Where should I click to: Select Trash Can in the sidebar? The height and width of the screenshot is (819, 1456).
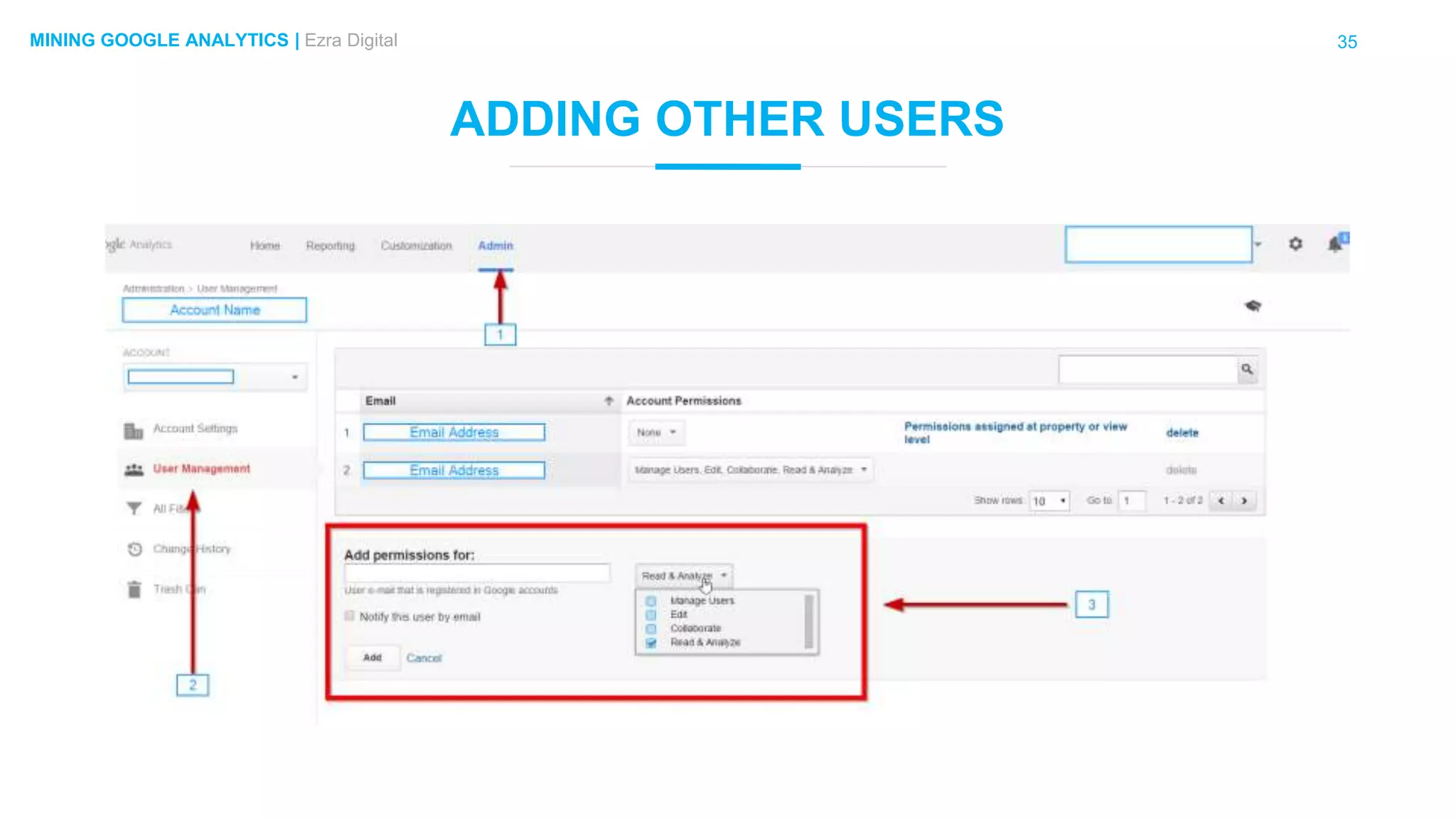(179, 589)
